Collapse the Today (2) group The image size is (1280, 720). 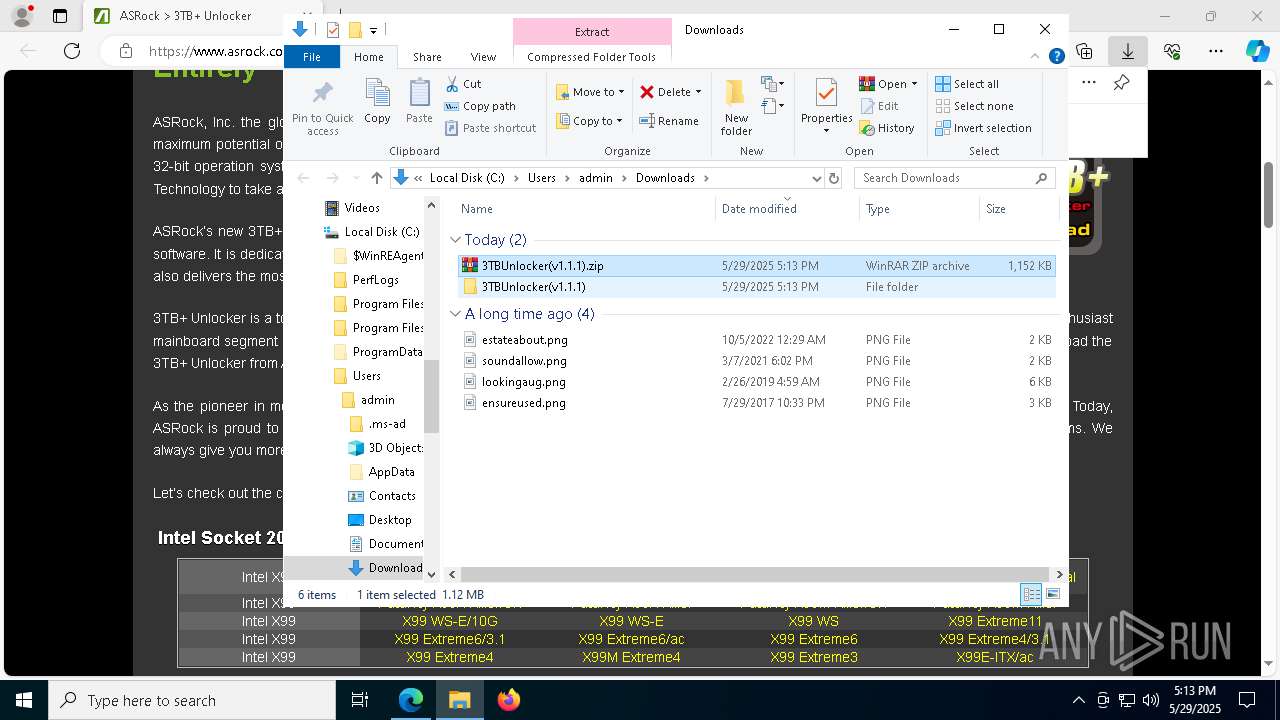pos(455,240)
